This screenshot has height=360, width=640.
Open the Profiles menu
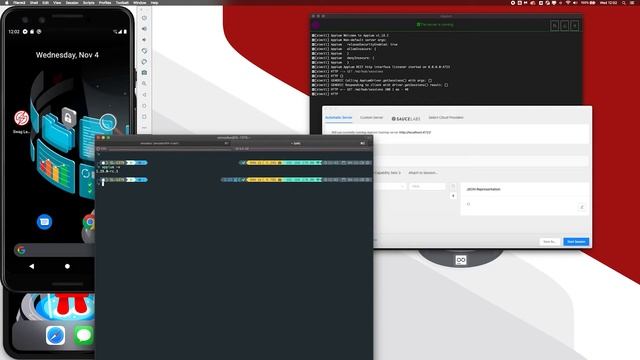click(105, 2)
